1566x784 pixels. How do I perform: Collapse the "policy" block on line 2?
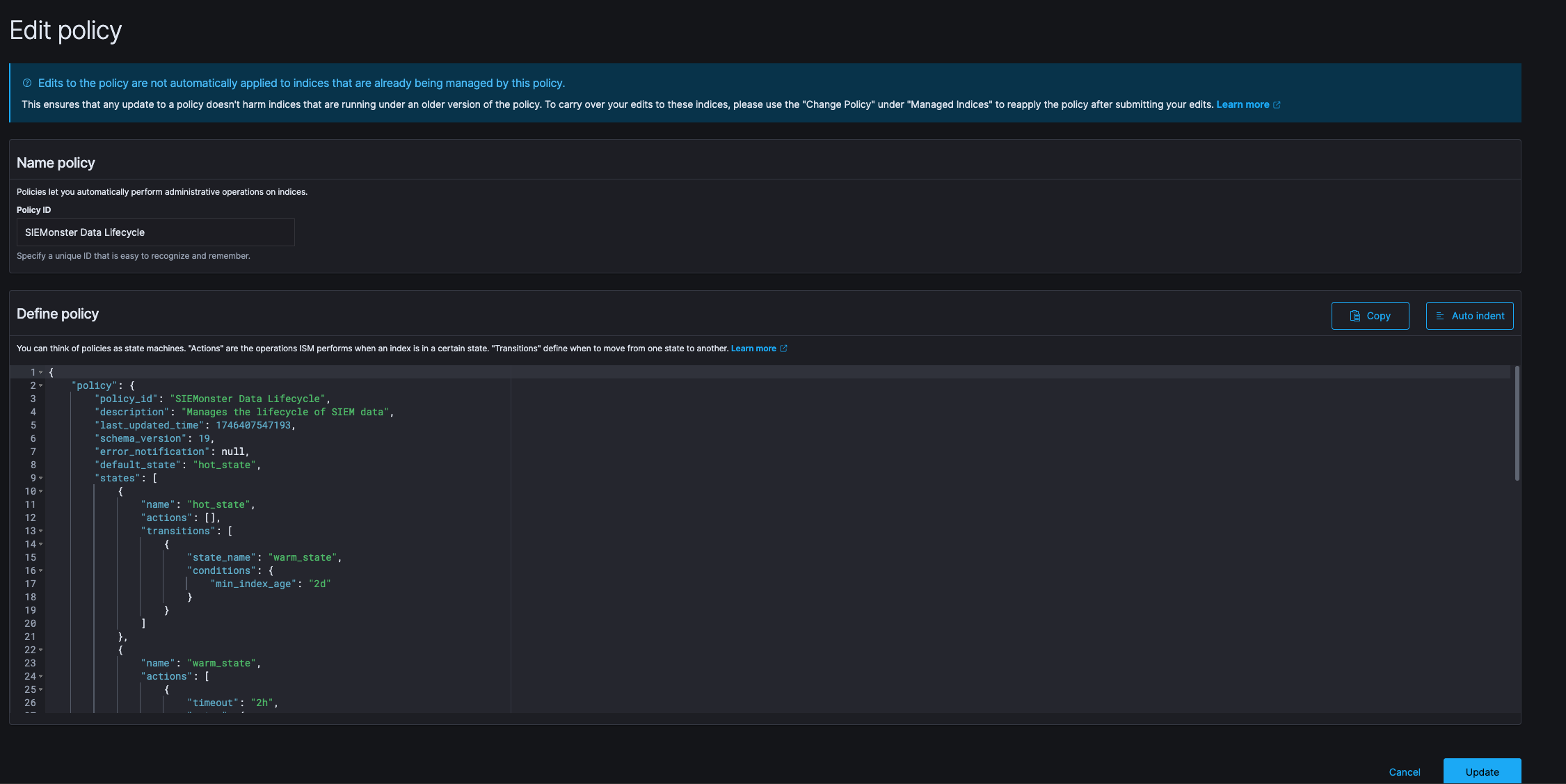coord(41,385)
